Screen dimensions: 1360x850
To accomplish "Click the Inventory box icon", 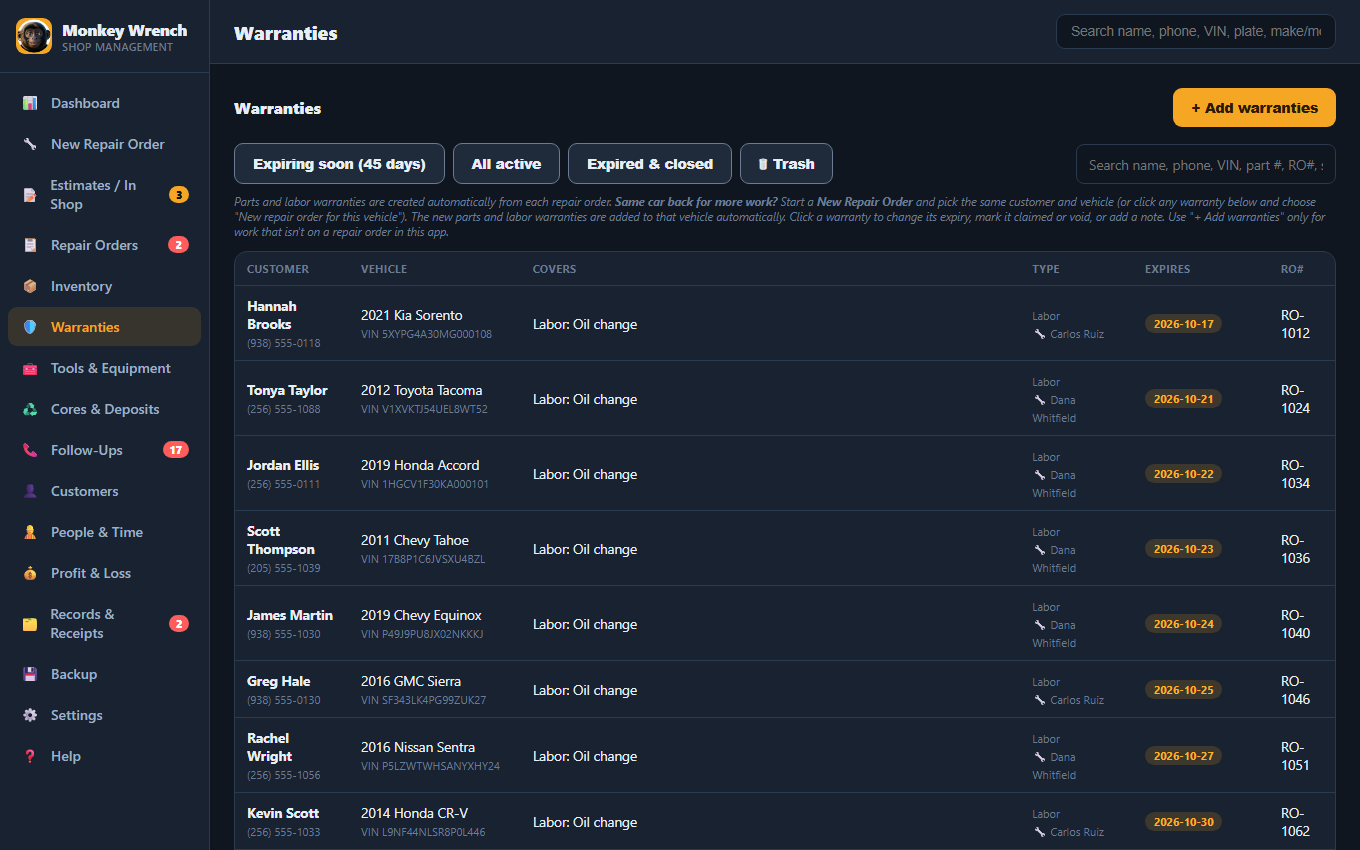I will pos(30,286).
